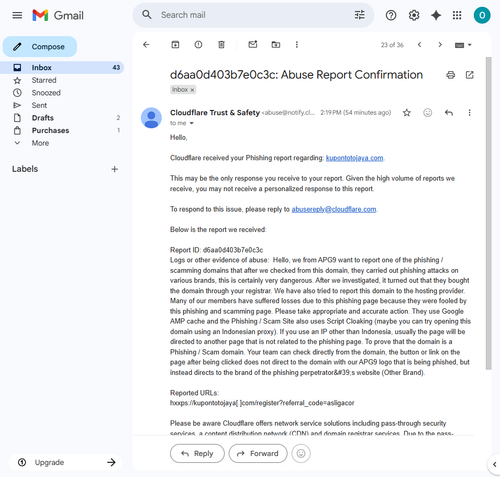Click the Reply button
The width and height of the screenshot is (500, 477).
(x=197, y=453)
